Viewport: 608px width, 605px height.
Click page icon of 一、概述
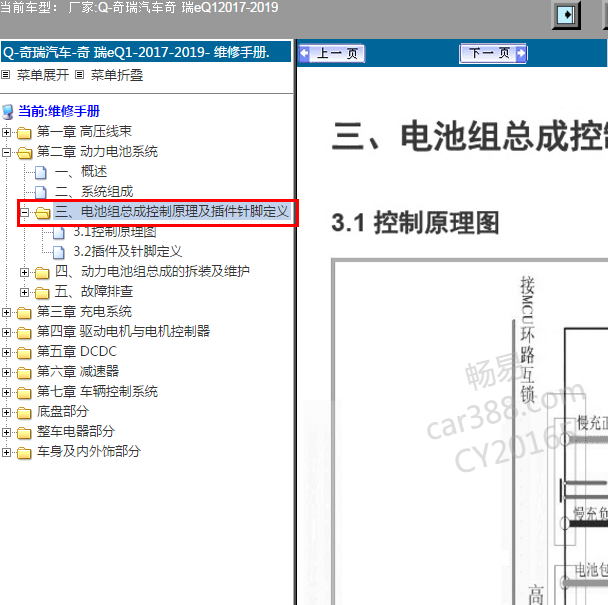point(41,173)
